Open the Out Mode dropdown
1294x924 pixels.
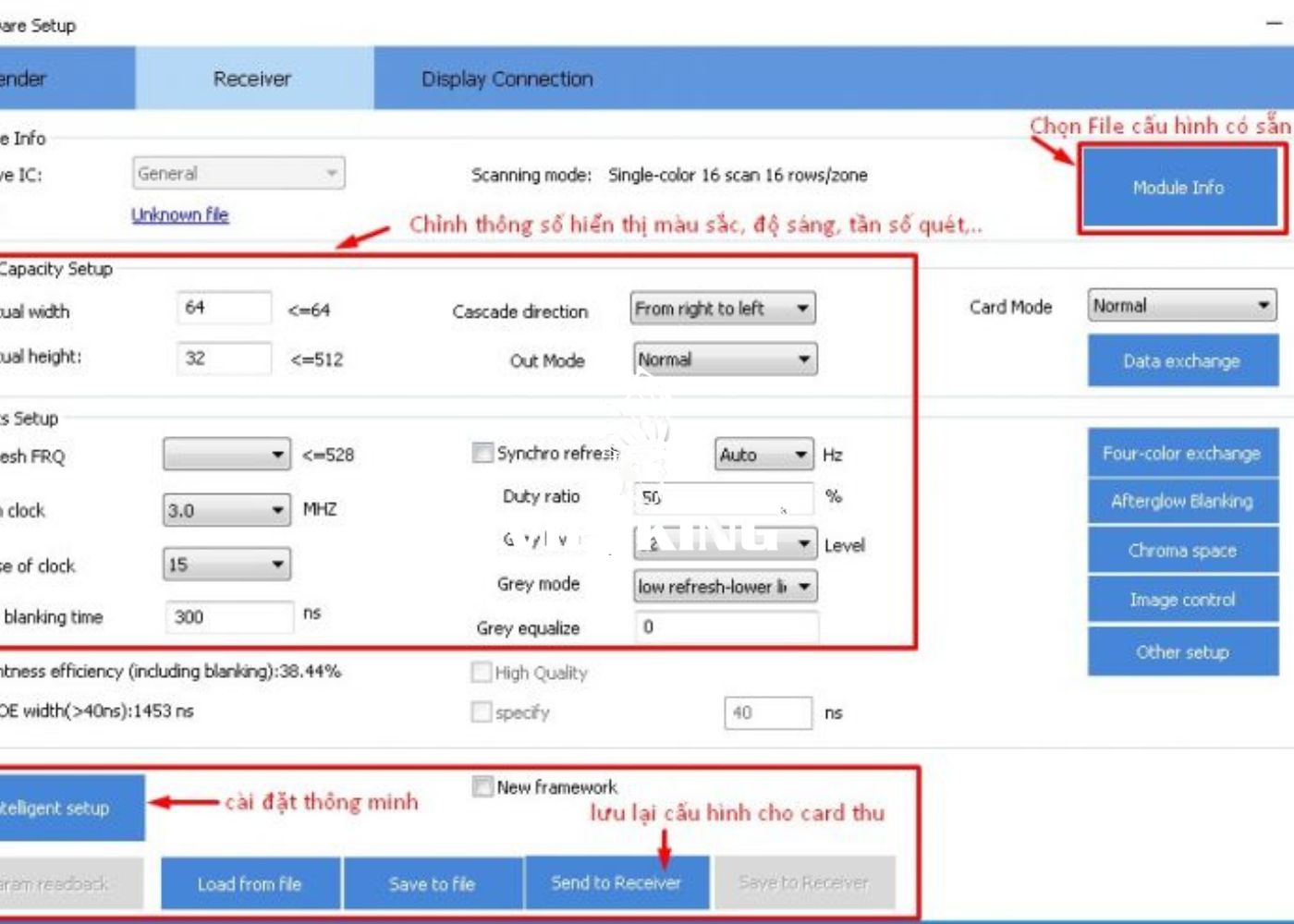pyautogui.click(x=725, y=359)
